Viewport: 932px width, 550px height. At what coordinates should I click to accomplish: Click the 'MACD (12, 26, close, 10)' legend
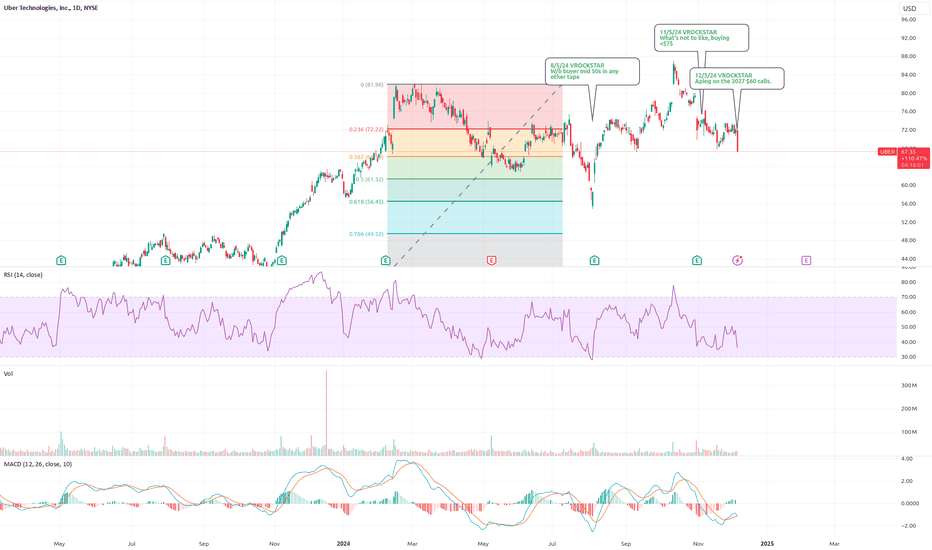pos(37,464)
